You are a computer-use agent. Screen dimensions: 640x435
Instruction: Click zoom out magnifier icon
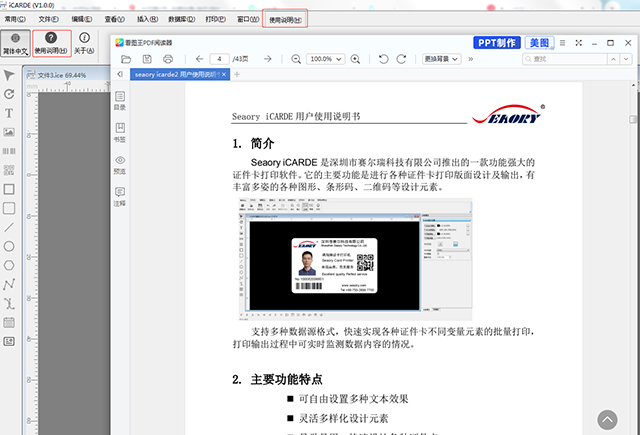tap(296, 59)
